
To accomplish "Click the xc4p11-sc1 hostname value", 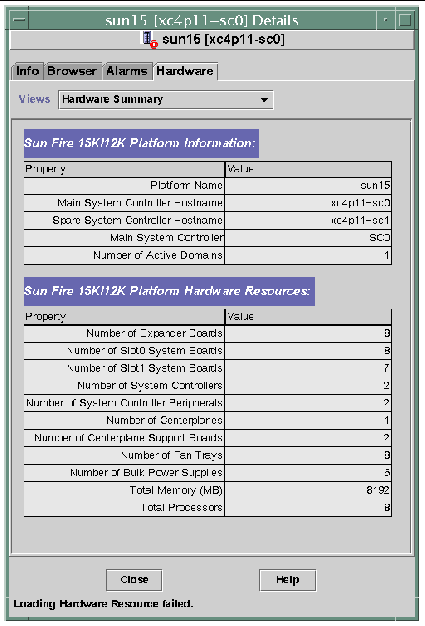I will 361,220.
